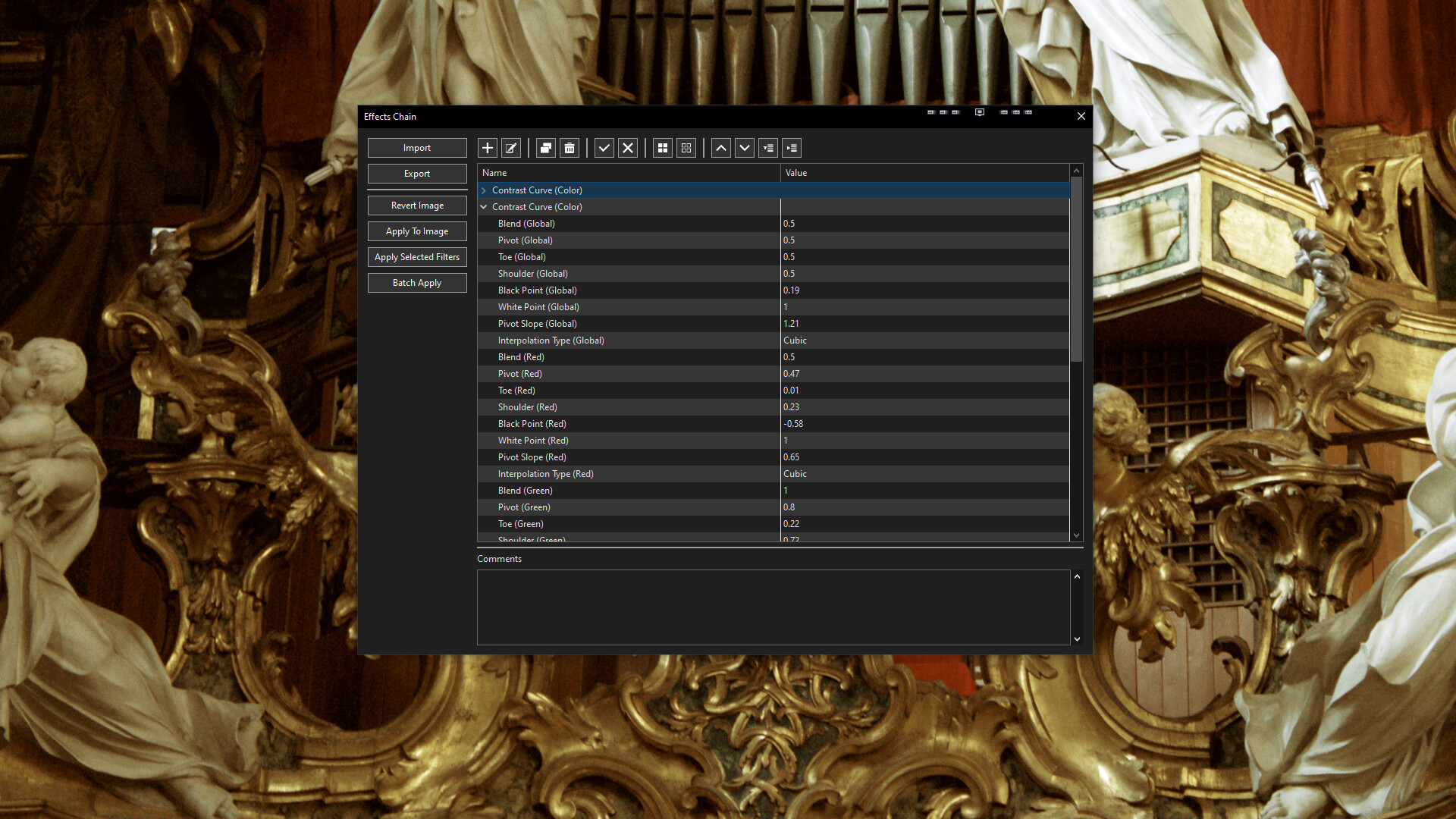Click the 0.47 value of Pivot (Red)
Screen dimensions: 1456x819
[791, 374]
